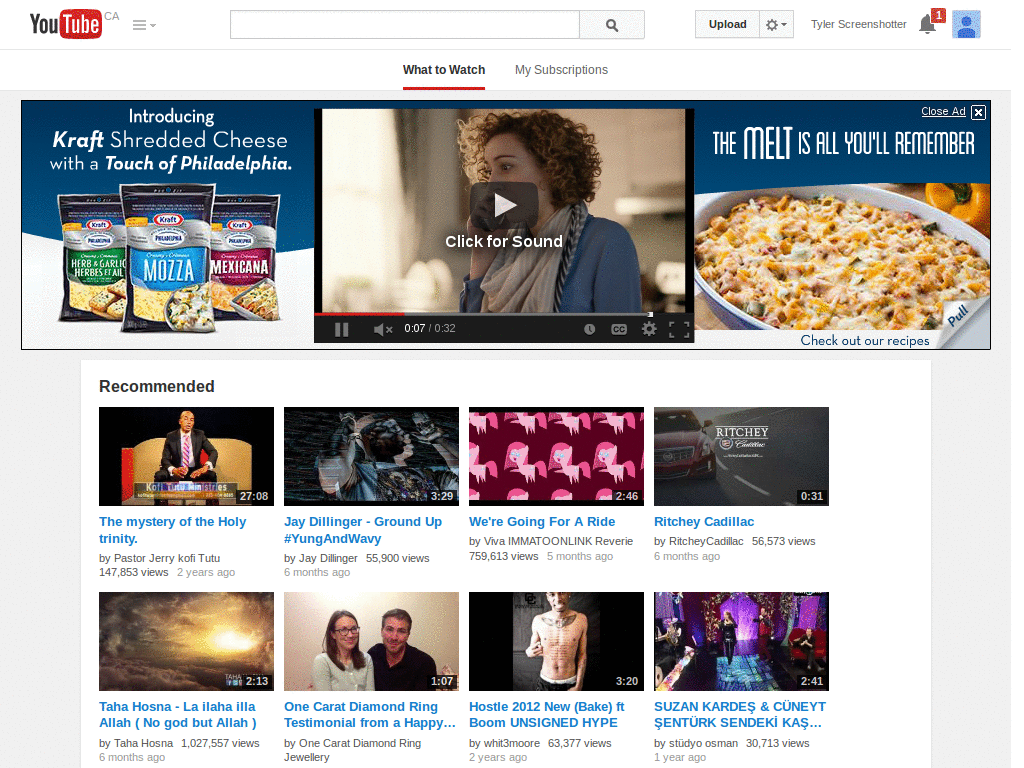Open title Hostle 2012 New (Bake)

(x=547, y=714)
